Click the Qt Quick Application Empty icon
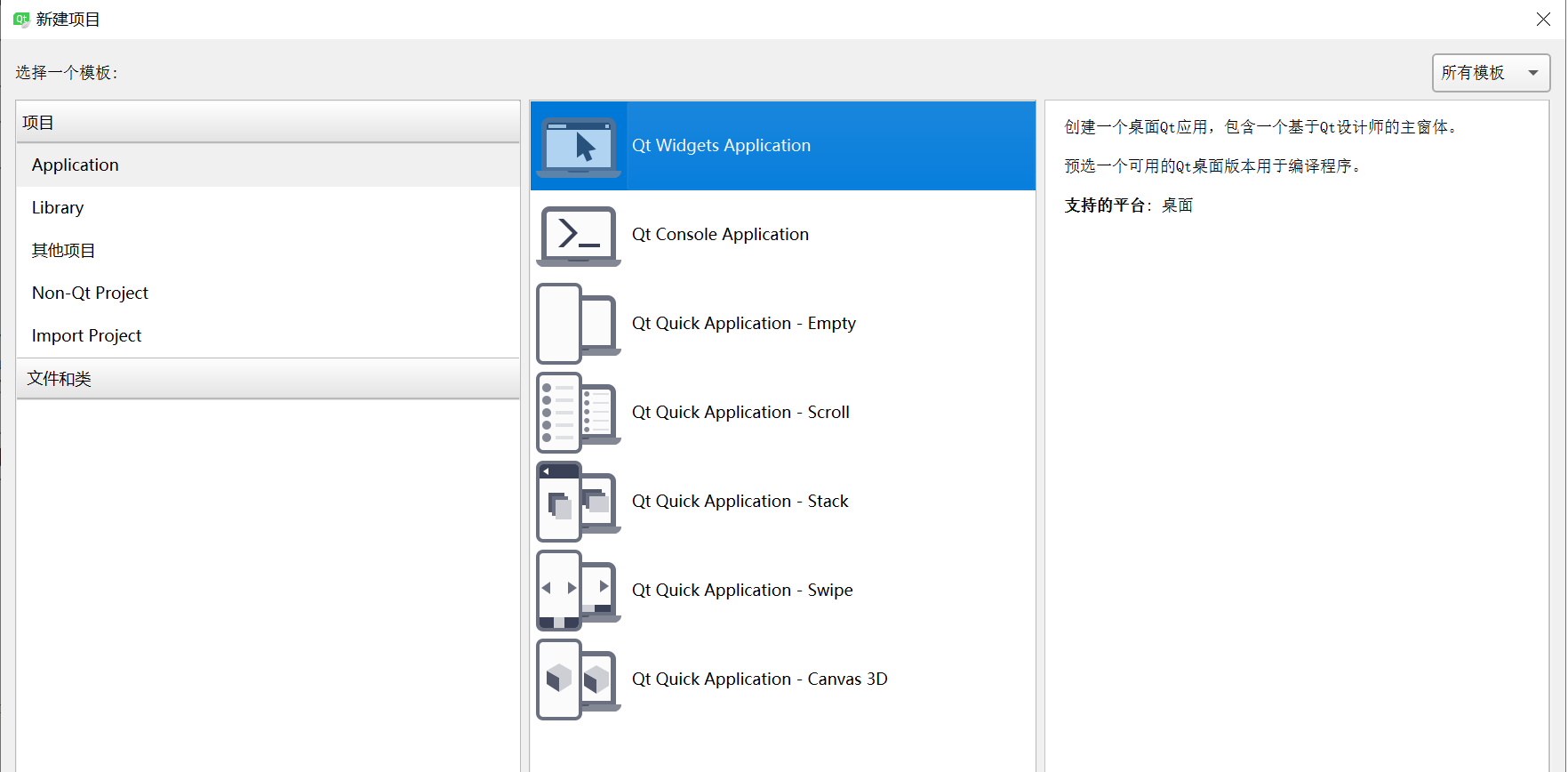 (x=579, y=324)
